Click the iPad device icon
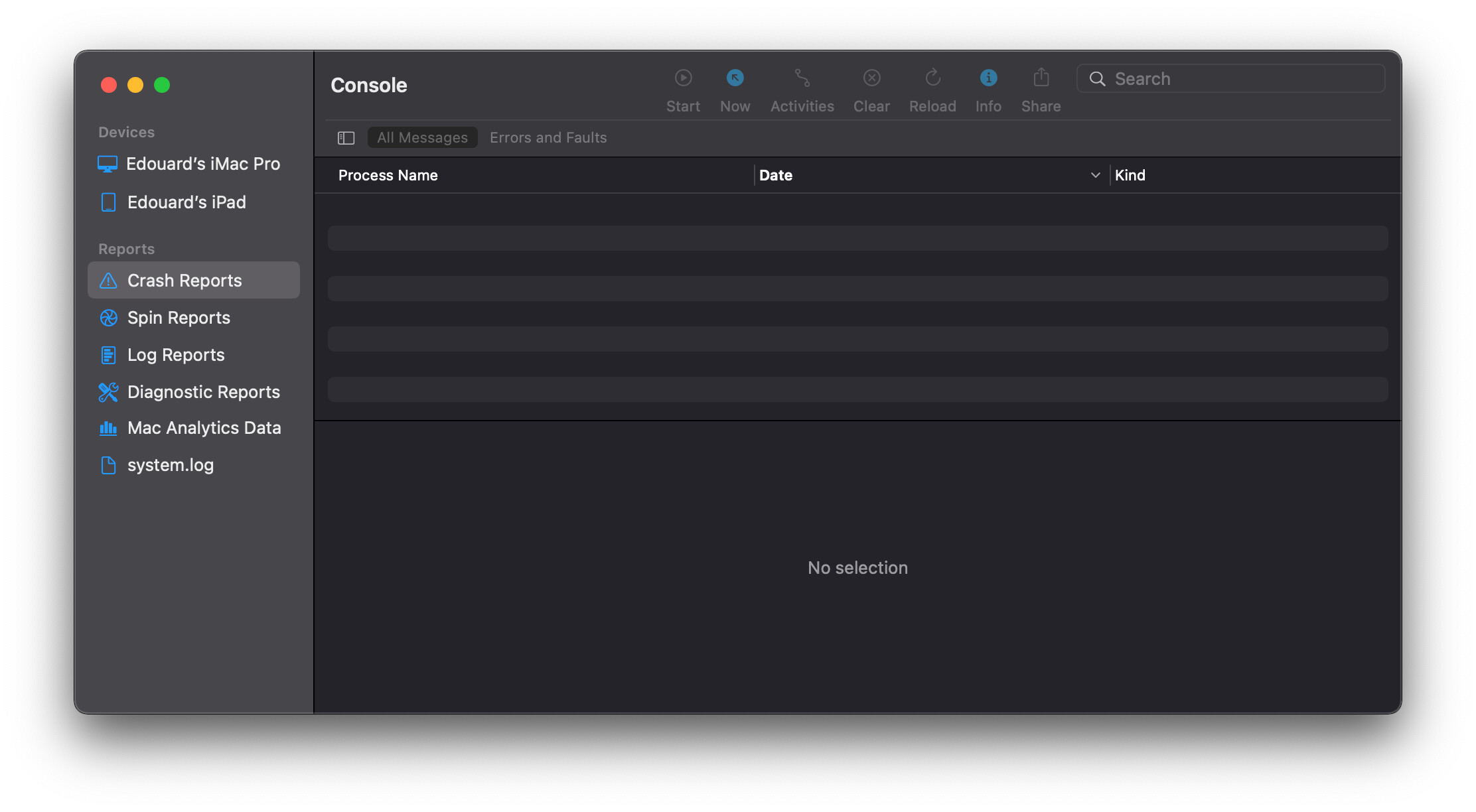This screenshot has width=1476, height=812. click(x=108, y=202)
